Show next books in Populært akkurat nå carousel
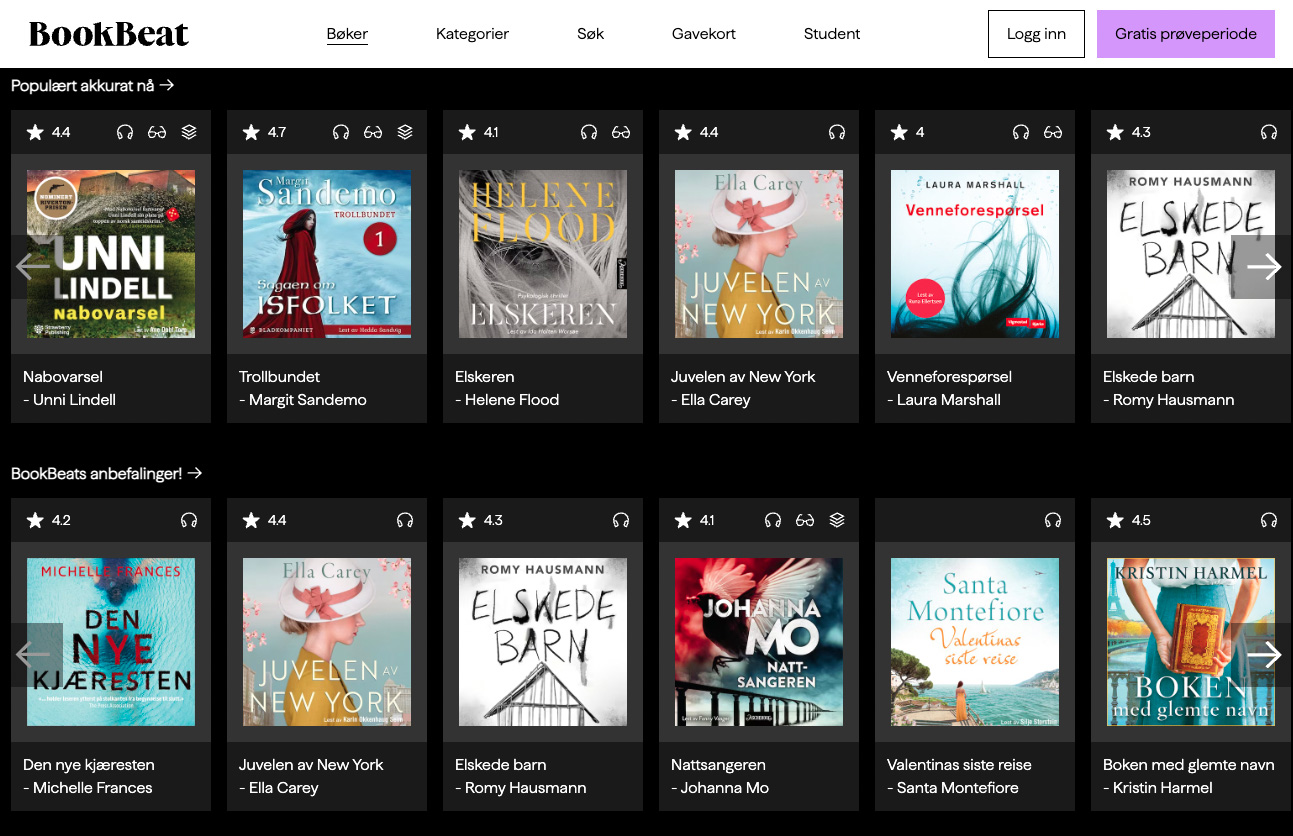1293x836 pixels. coord(1262,266)
